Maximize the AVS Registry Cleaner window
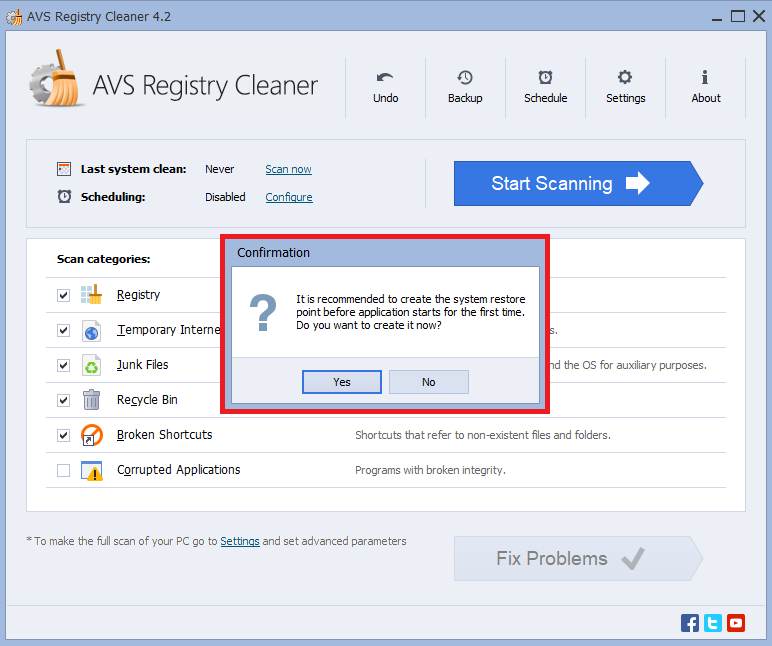Screen dimensions: 772x646 click(738, 17)
